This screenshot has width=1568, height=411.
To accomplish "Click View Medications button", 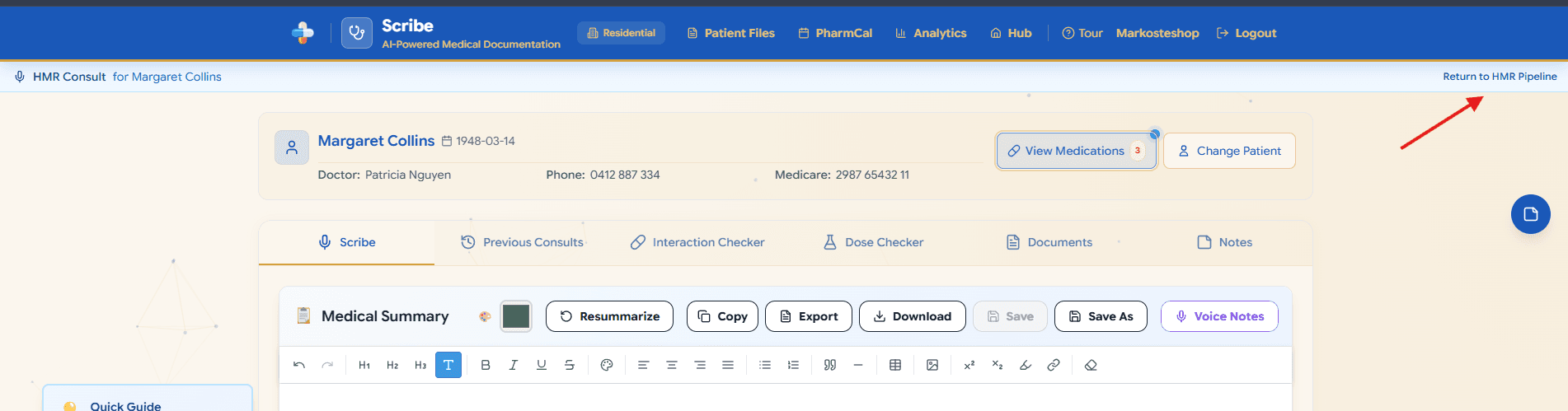I will 1077,151.
